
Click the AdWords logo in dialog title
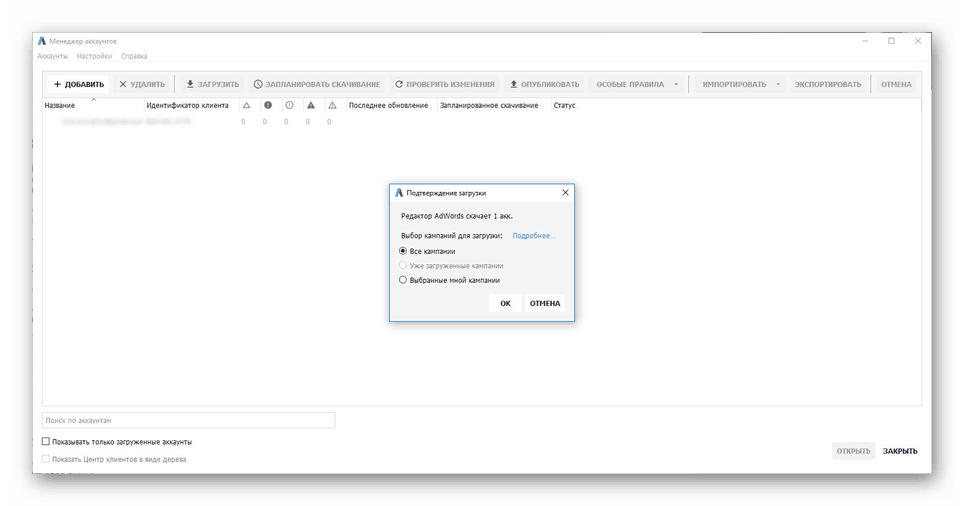398,192
